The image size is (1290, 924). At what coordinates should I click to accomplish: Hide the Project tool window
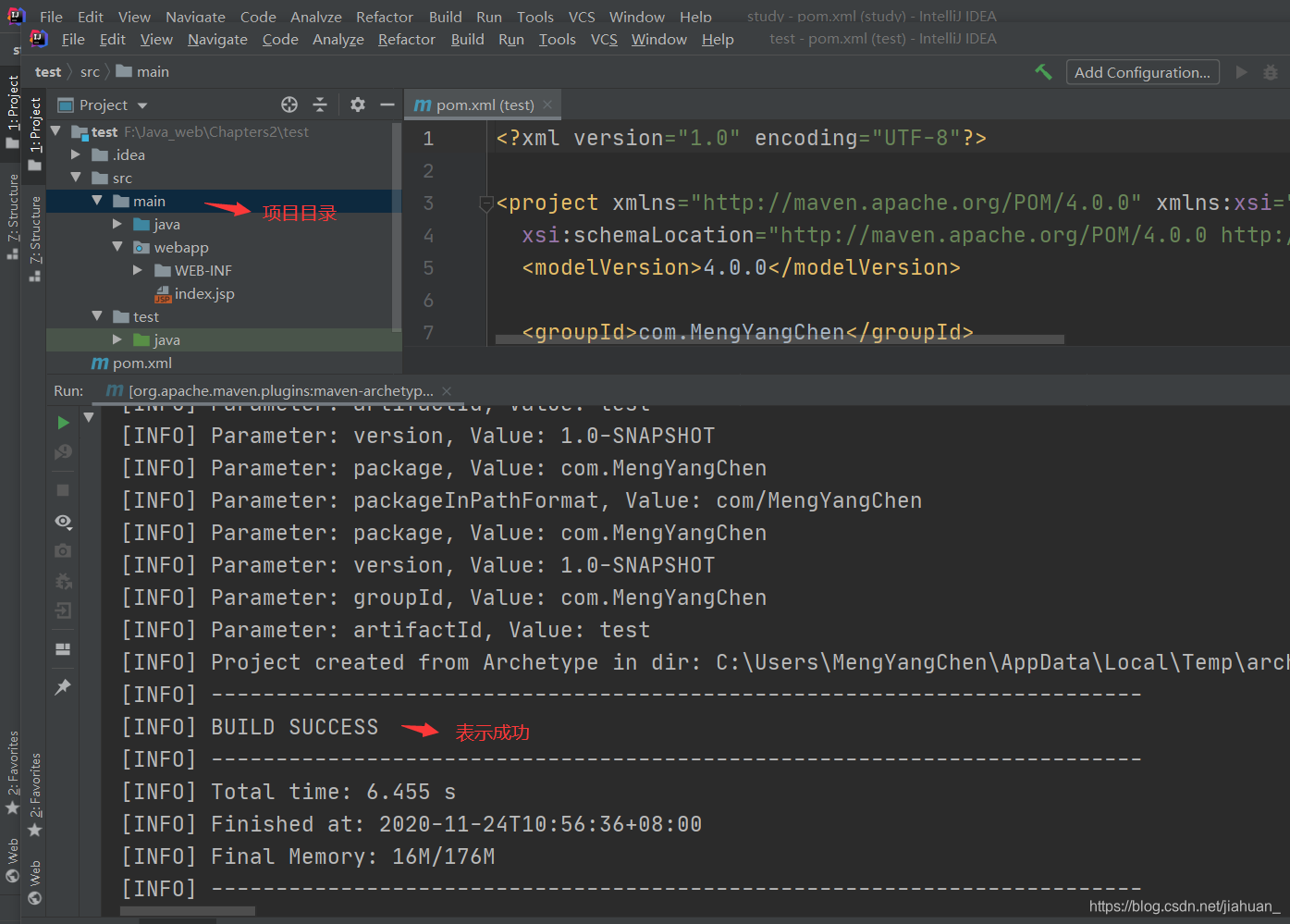point(387,105)
